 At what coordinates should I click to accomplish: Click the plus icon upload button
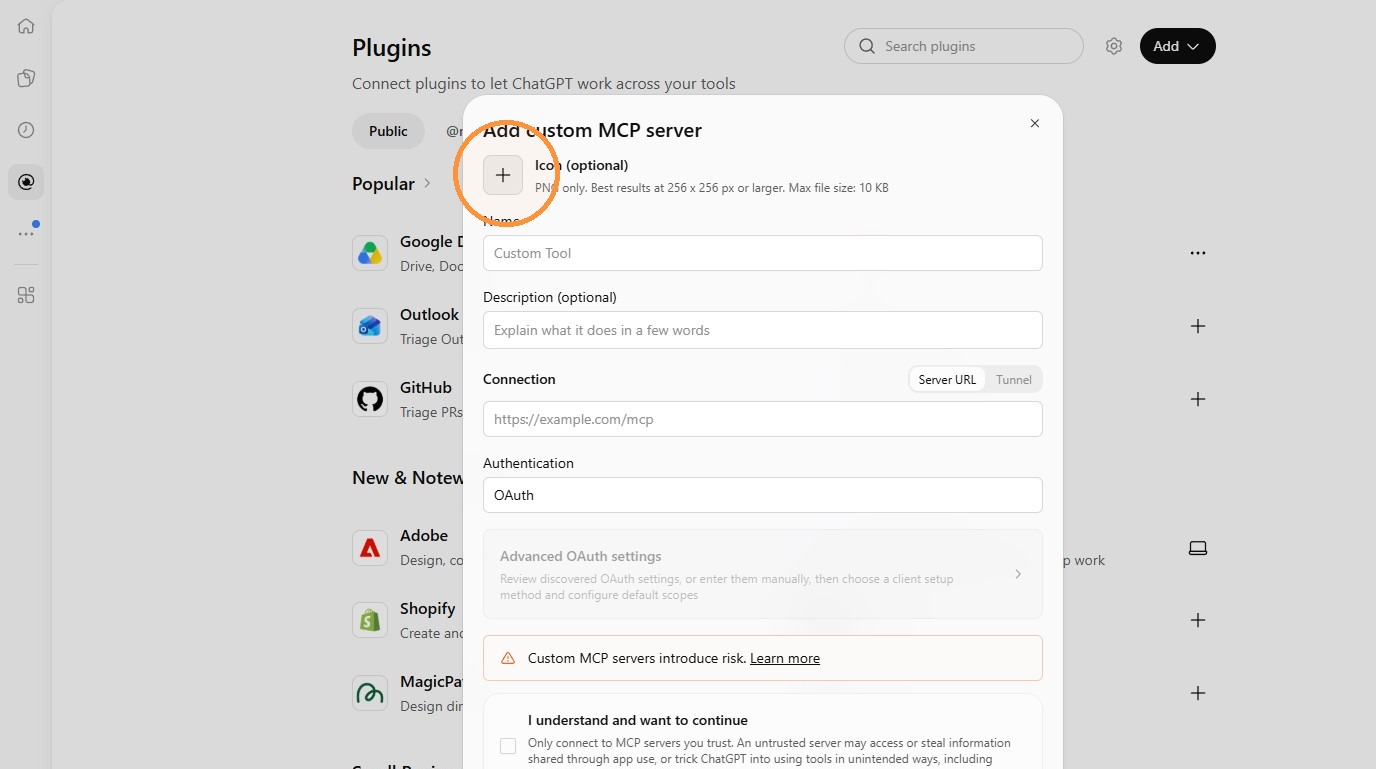pos(503,175)
